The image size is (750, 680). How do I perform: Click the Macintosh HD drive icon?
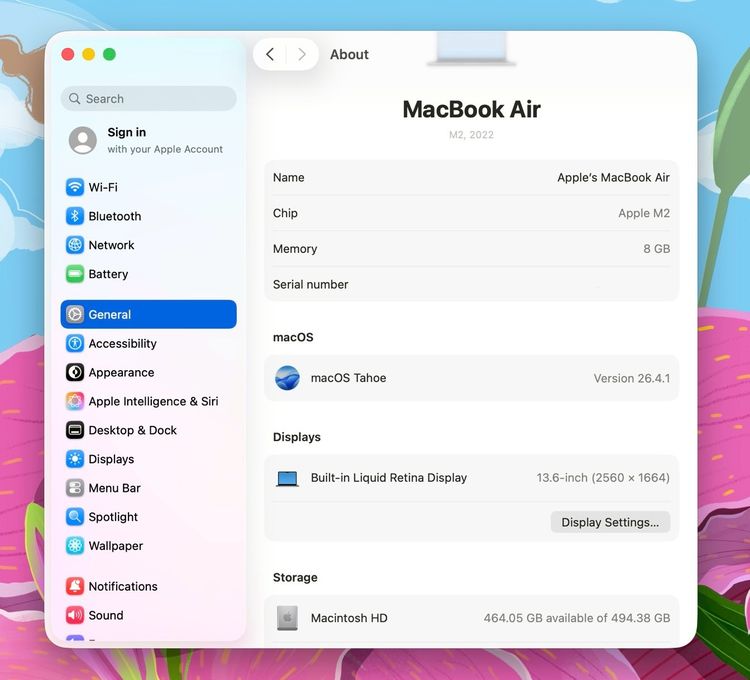coord(287,618)
